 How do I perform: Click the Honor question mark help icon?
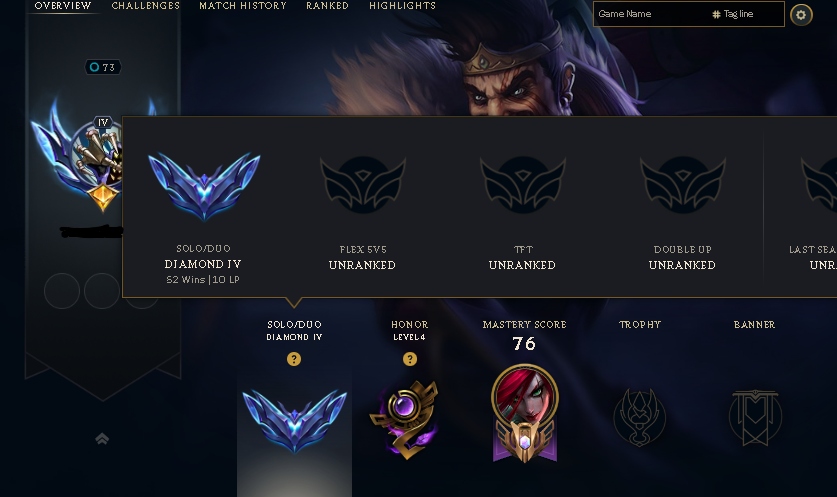[x=409, y=359]
